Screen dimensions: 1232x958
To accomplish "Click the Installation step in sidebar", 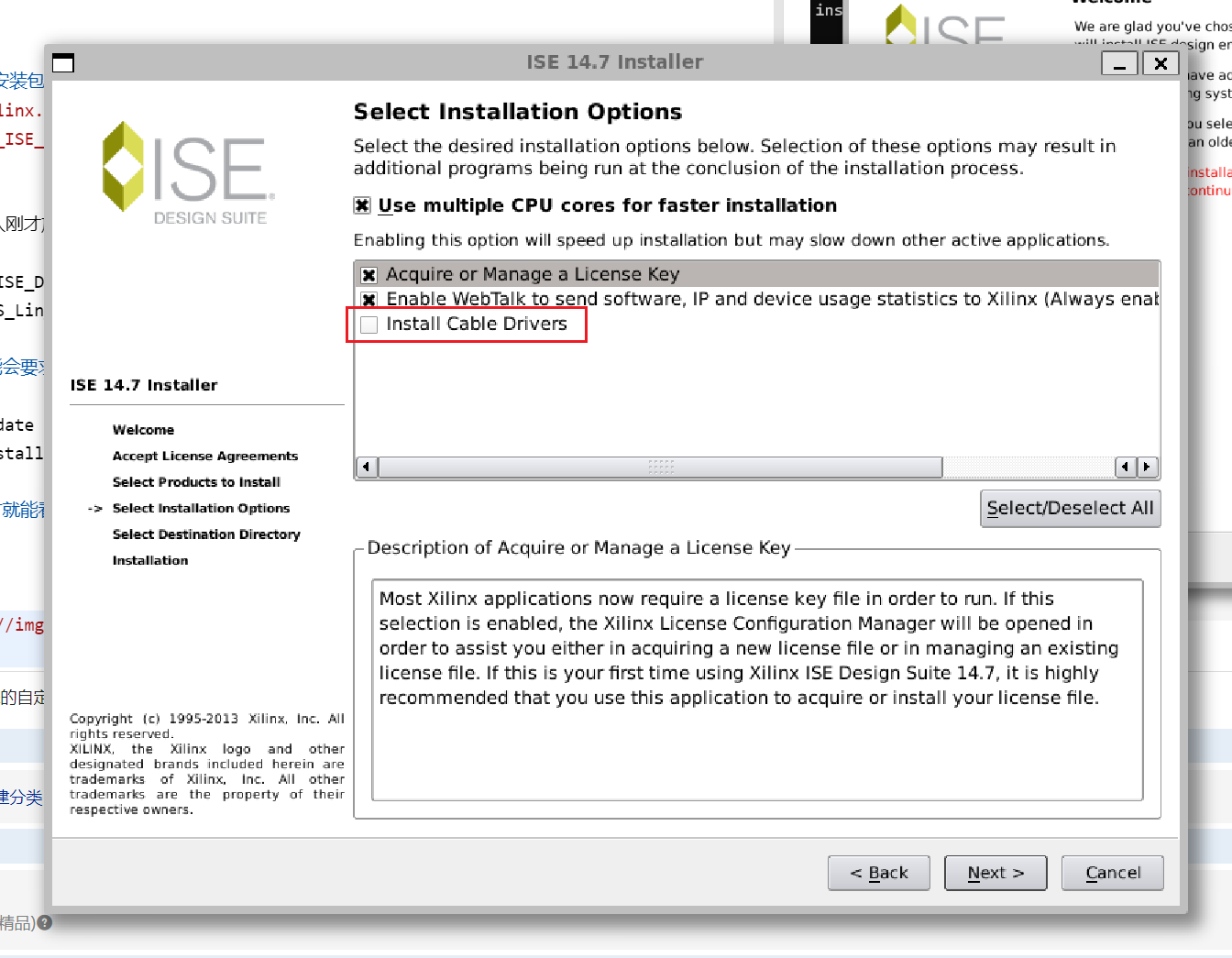I will (150, 560).
